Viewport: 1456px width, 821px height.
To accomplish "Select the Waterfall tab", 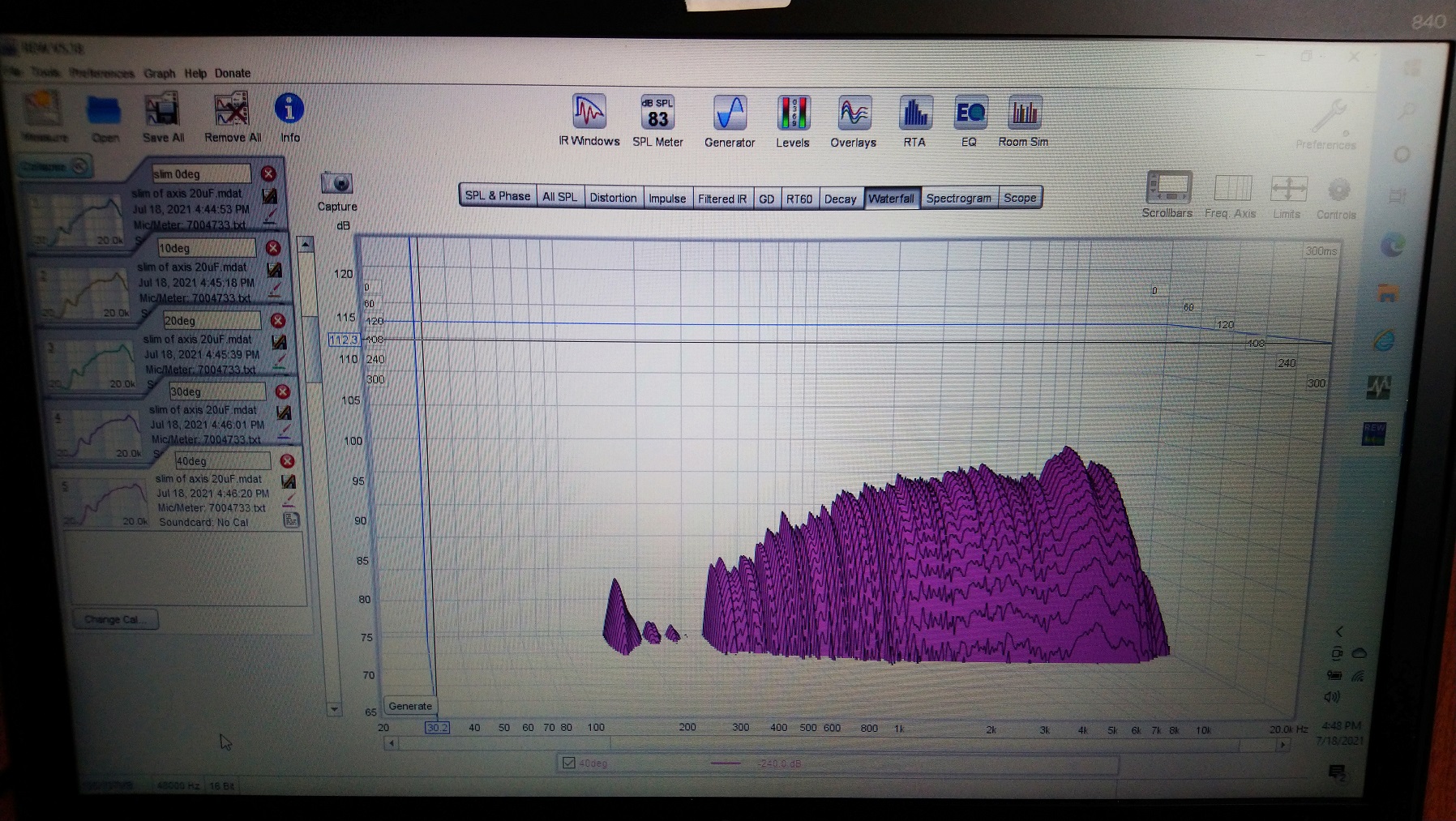I will (x=891, y=199).
